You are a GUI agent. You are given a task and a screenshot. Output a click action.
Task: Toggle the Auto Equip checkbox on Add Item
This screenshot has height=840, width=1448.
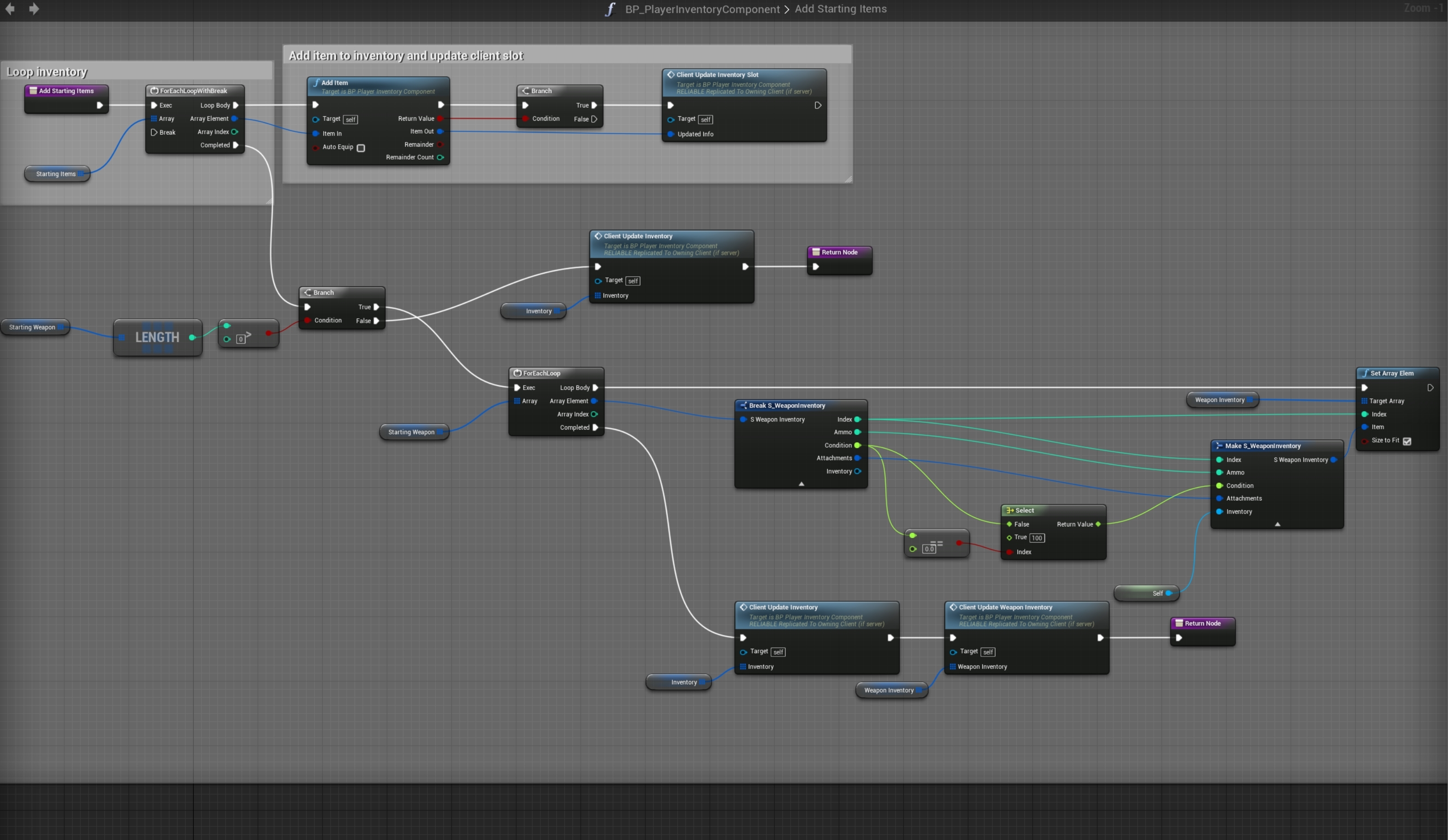click(x=361, y=148)
